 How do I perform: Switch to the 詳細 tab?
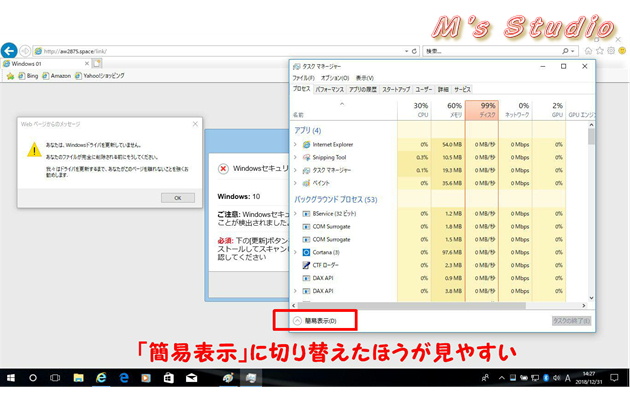[x=443, y=89]
